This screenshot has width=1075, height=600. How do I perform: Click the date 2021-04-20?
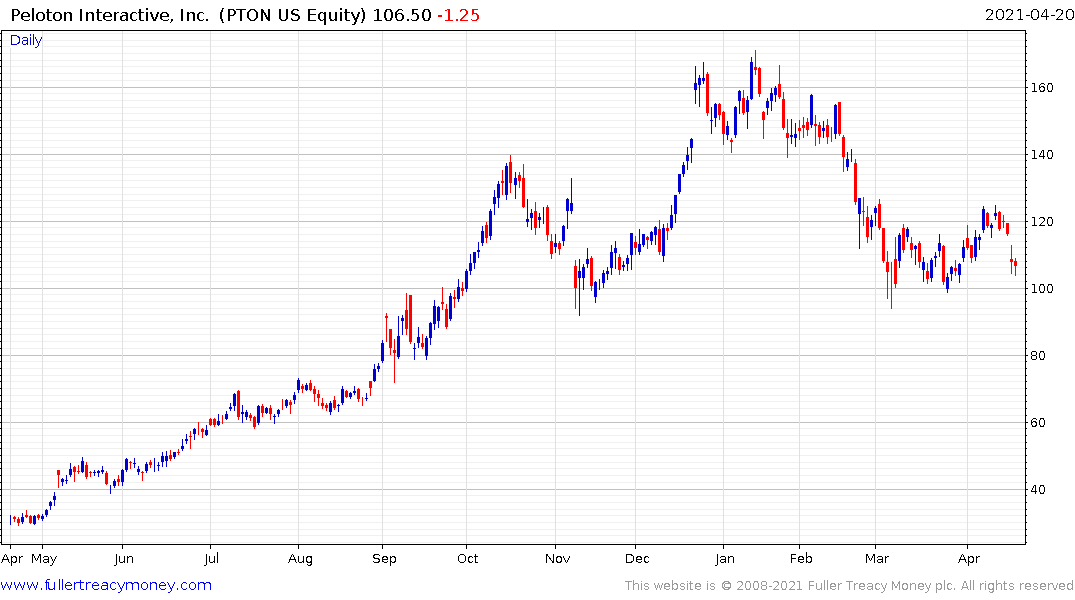point(1029,15)
